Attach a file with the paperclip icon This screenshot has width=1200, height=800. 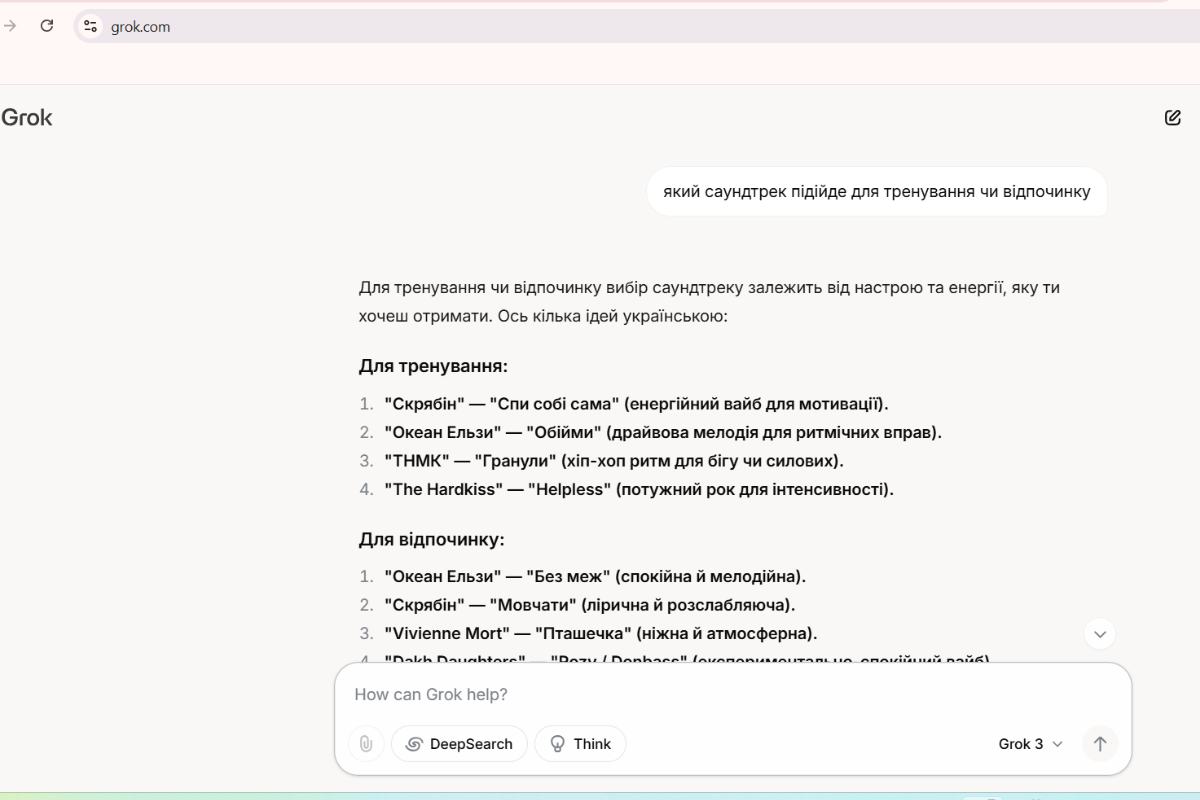(366, 744)
